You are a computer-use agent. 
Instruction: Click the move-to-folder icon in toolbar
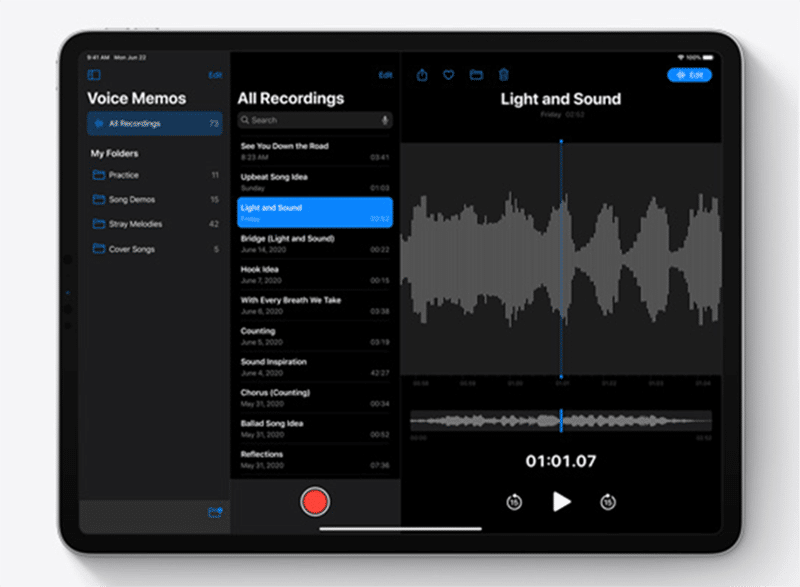476,75
